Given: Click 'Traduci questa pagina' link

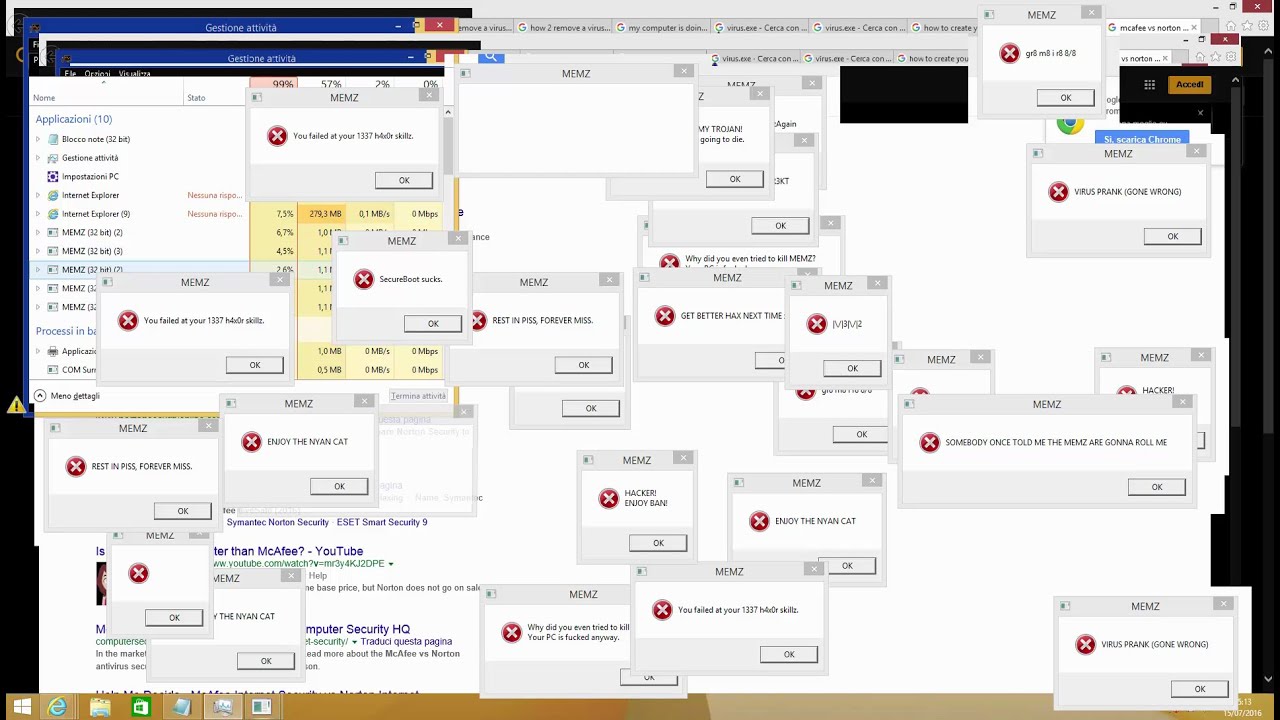Looking at the screenshot, I should tap(407, 641).
